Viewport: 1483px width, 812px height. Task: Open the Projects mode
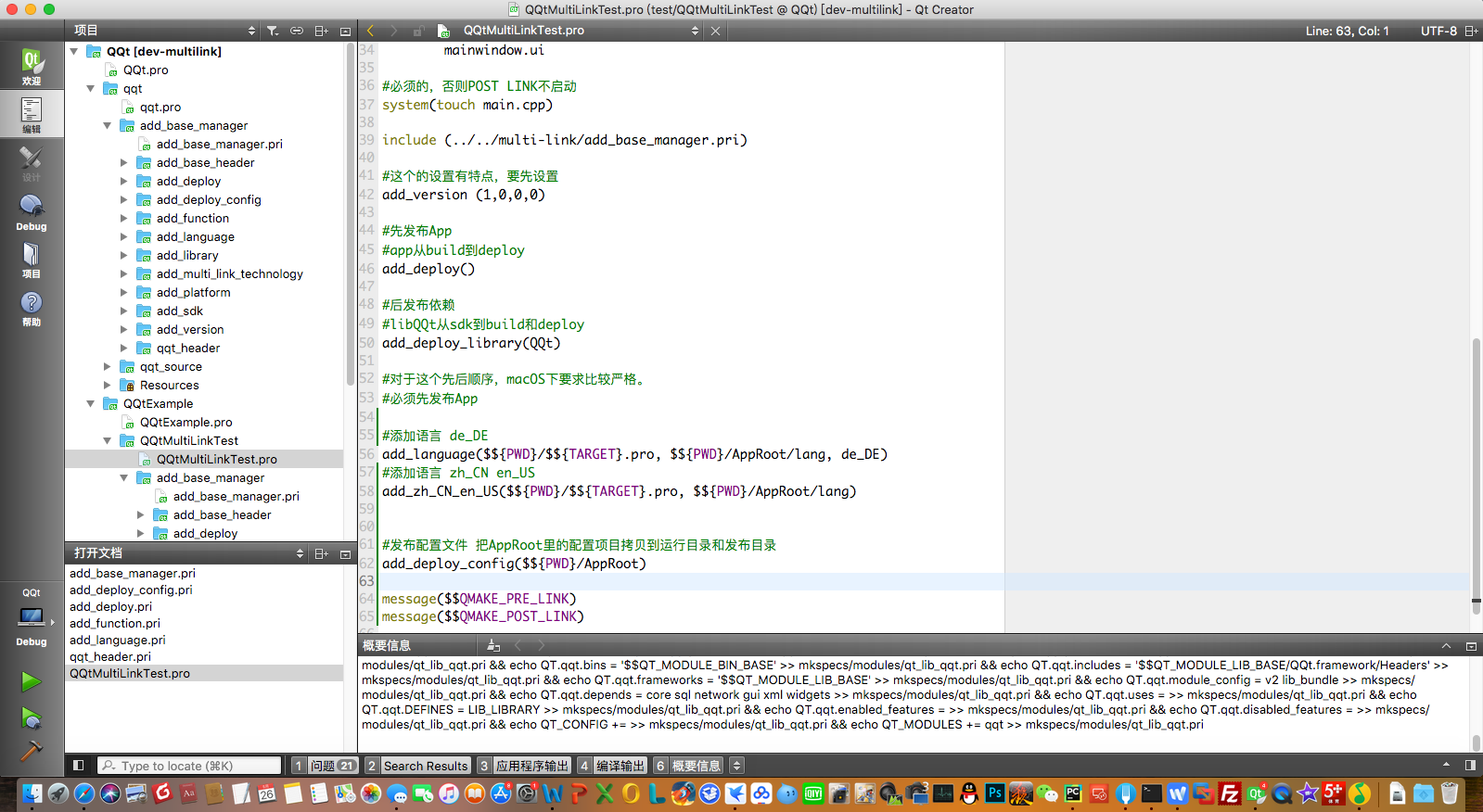tap(32, 260)
